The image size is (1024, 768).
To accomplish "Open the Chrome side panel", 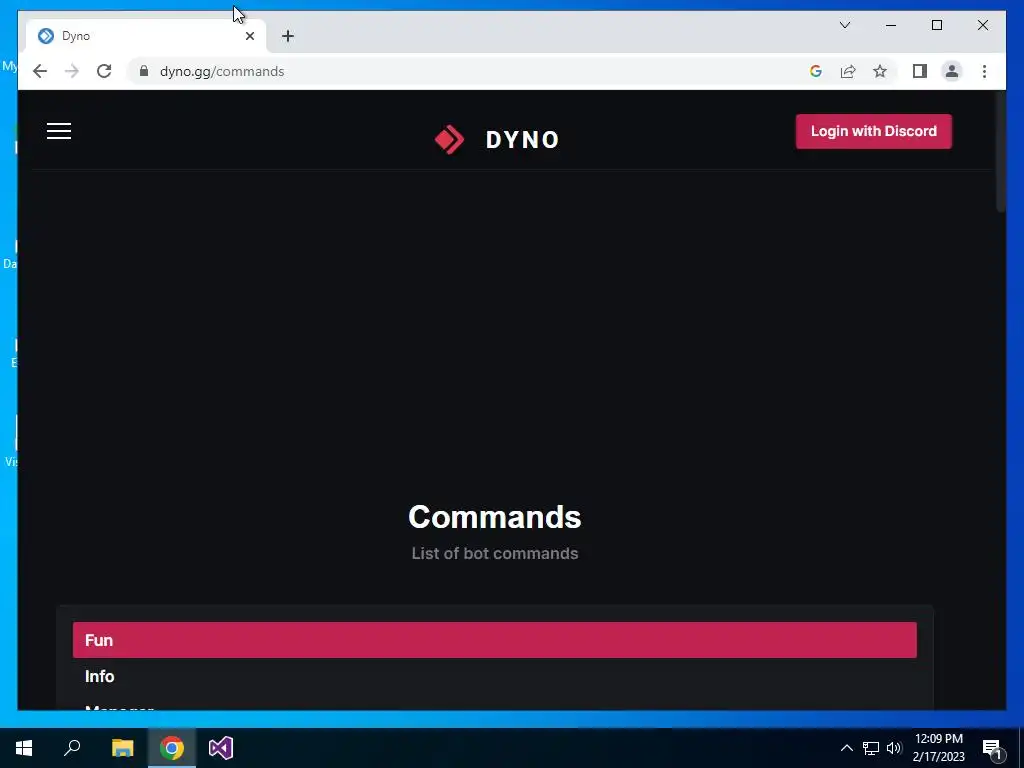I will [x=920, y=71].
